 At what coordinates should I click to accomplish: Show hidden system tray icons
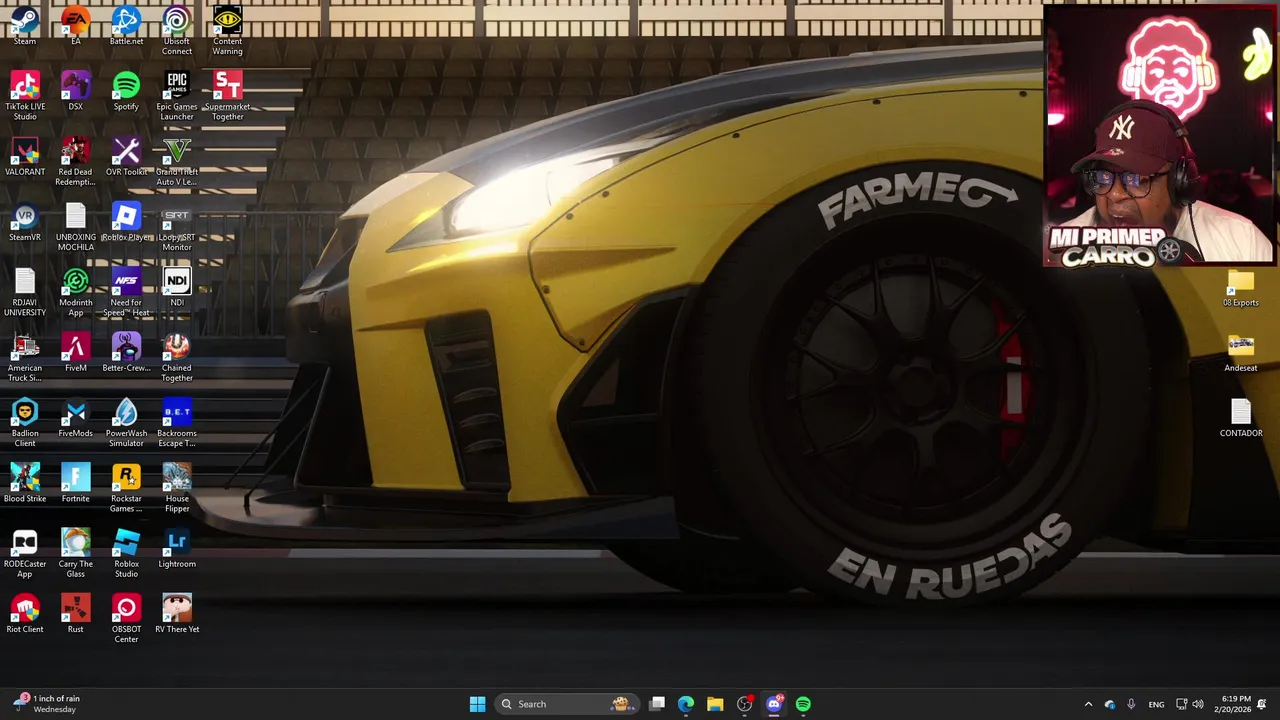pos(1088,704)
